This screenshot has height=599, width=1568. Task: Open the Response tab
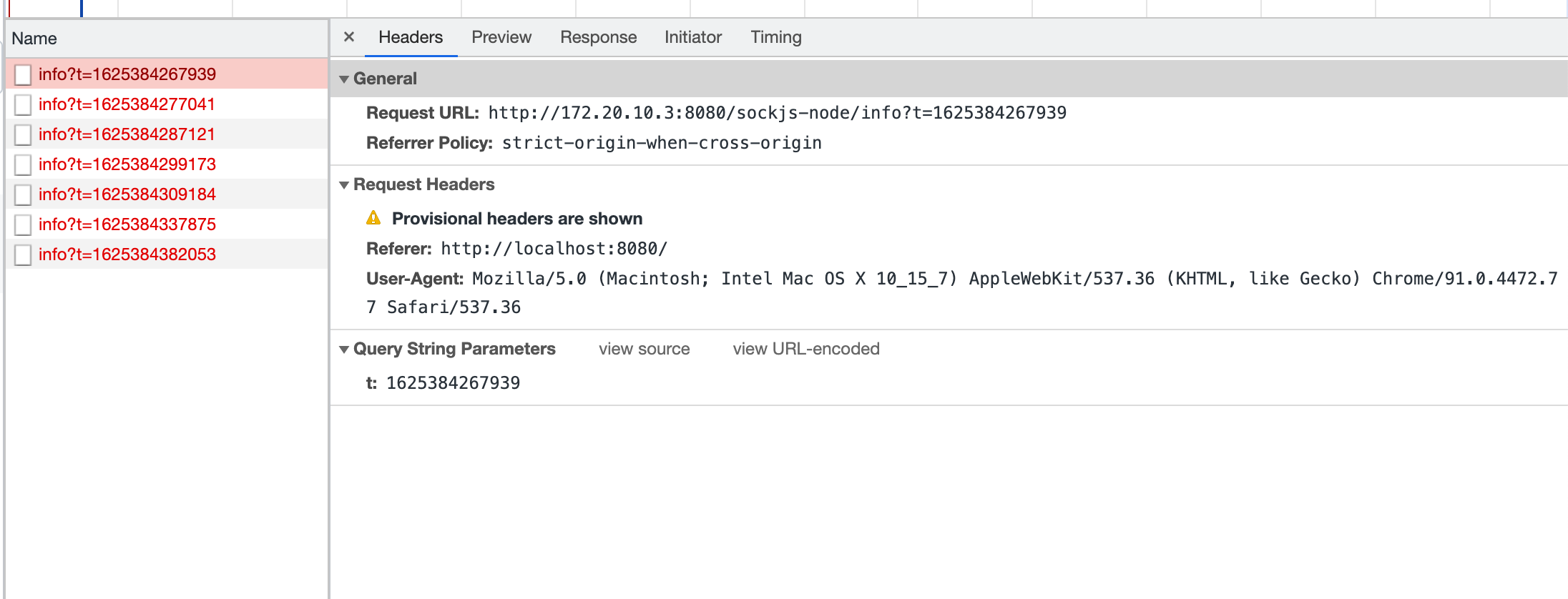[598, 37]
